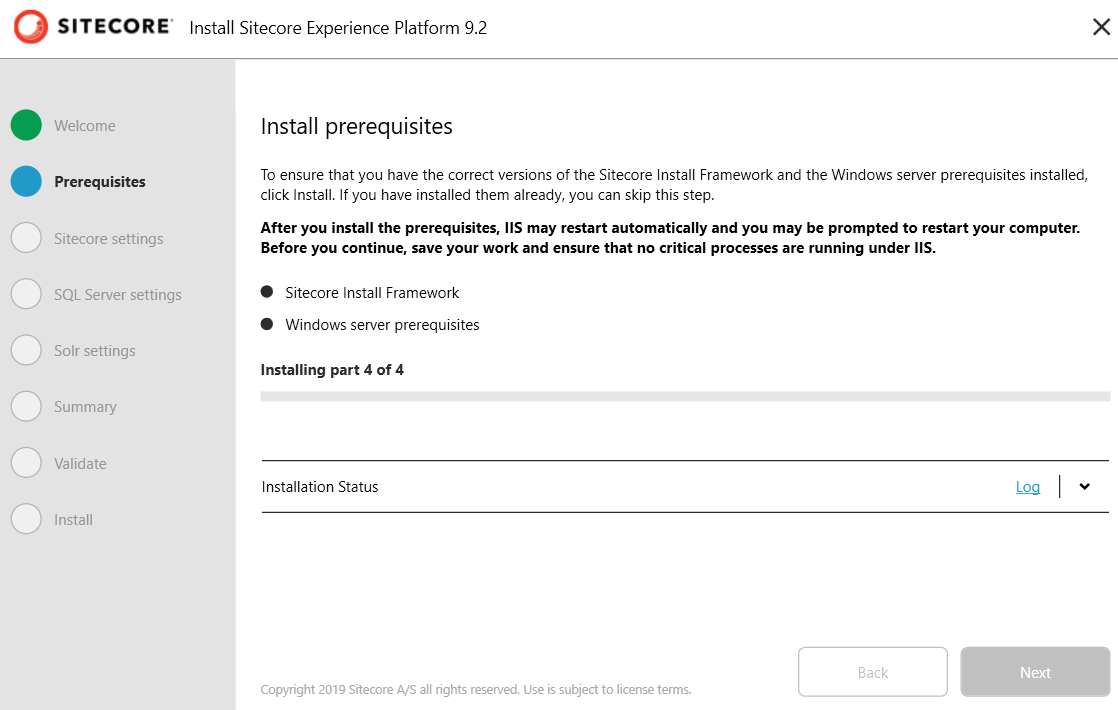Open the Summary step label
The image size is (1118, 710).
pyautogui.click(x=85, y=408)
